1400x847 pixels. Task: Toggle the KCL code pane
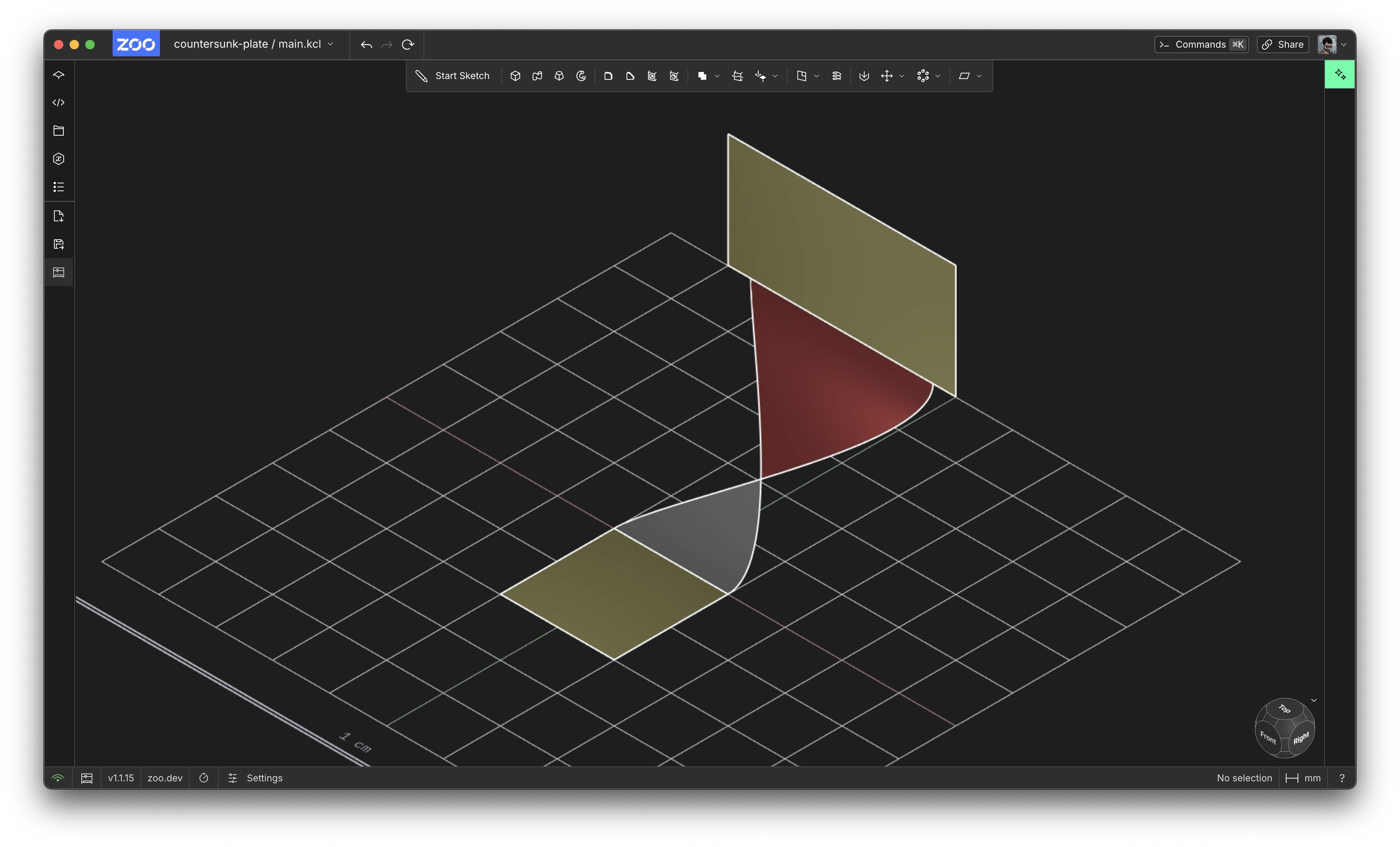click(x=59, y=103)
